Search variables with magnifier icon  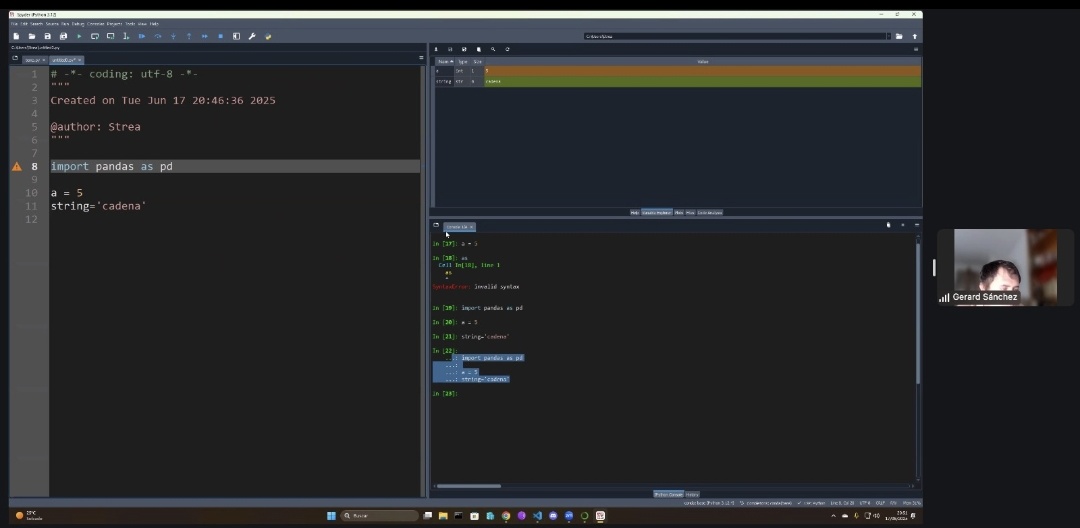(493, 50)
